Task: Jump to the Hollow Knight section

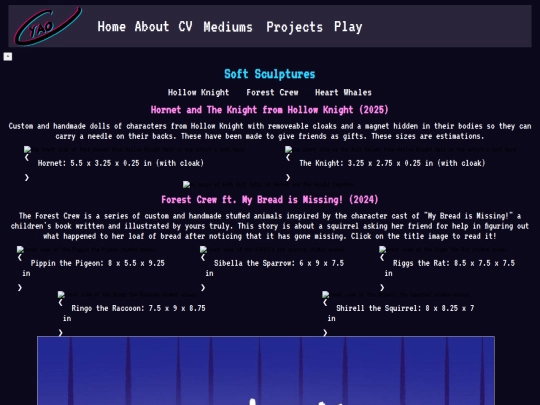Action: click(x=198, y=92)
